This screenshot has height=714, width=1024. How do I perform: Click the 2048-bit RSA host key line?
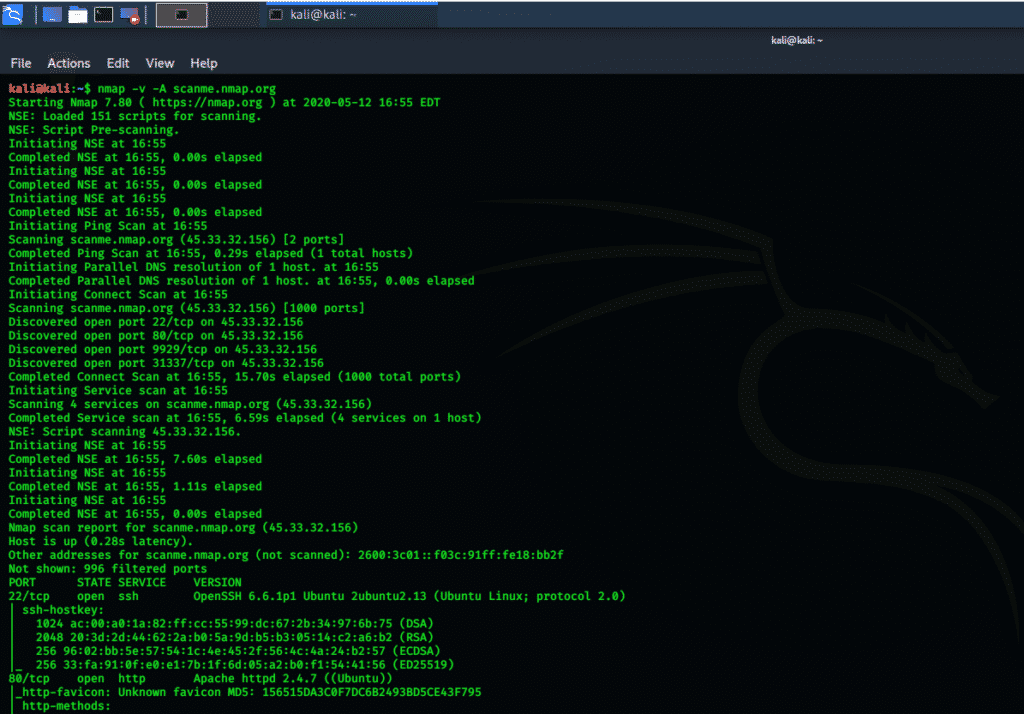pyautogui.click(x=234, y=638)
